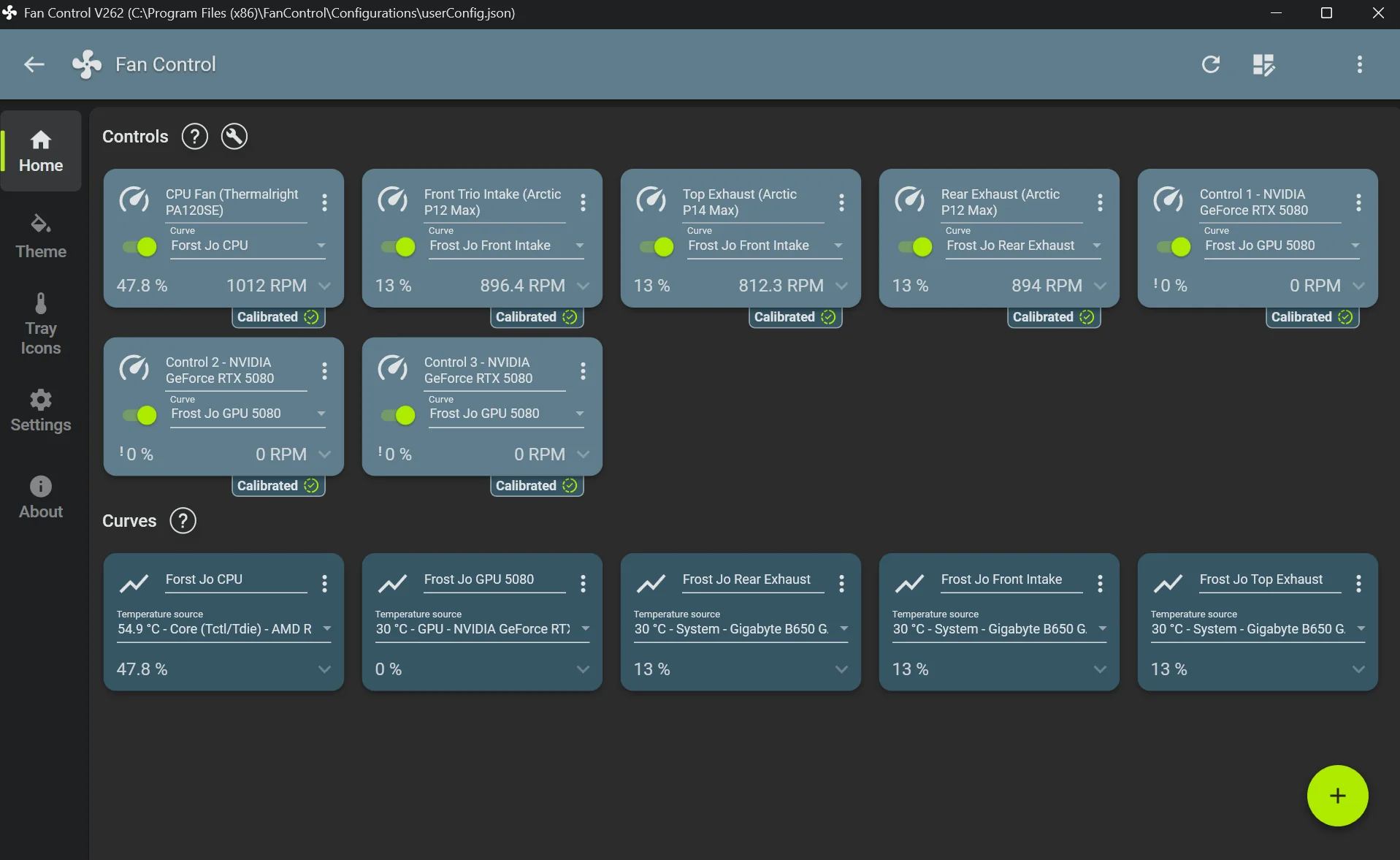
Task: Turn off Rear Exhaust control switch
Action: tap(916, 247)
